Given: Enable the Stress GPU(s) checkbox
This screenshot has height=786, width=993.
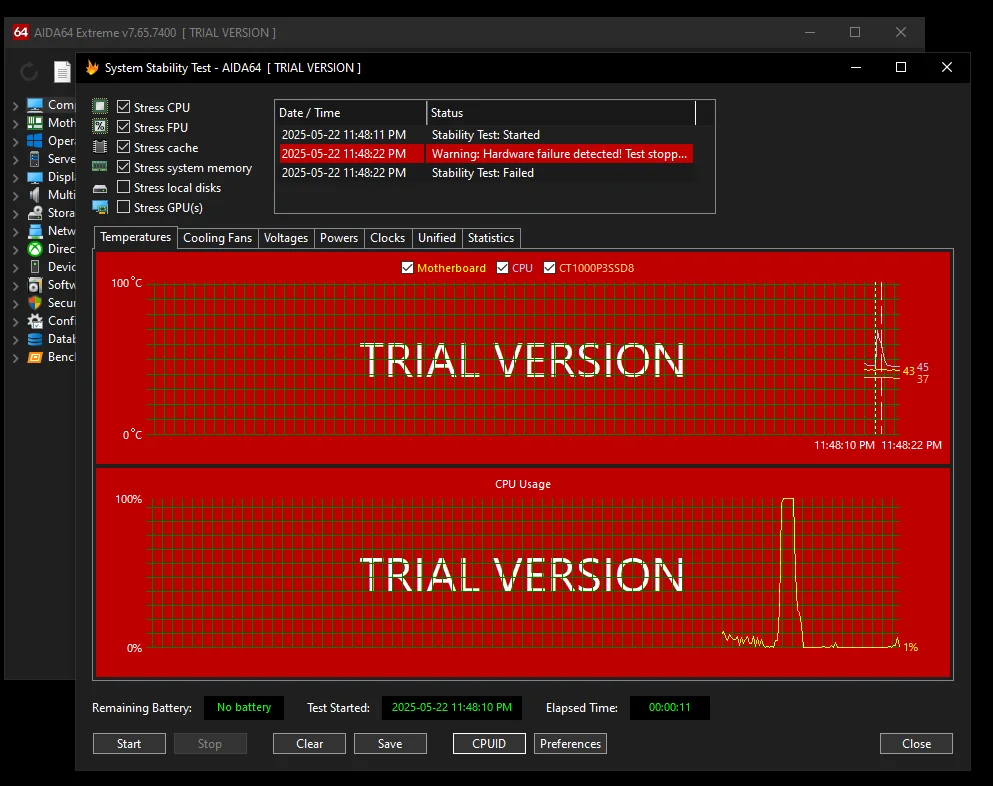Looking at the screenshot, I should [x=124, y=207].
